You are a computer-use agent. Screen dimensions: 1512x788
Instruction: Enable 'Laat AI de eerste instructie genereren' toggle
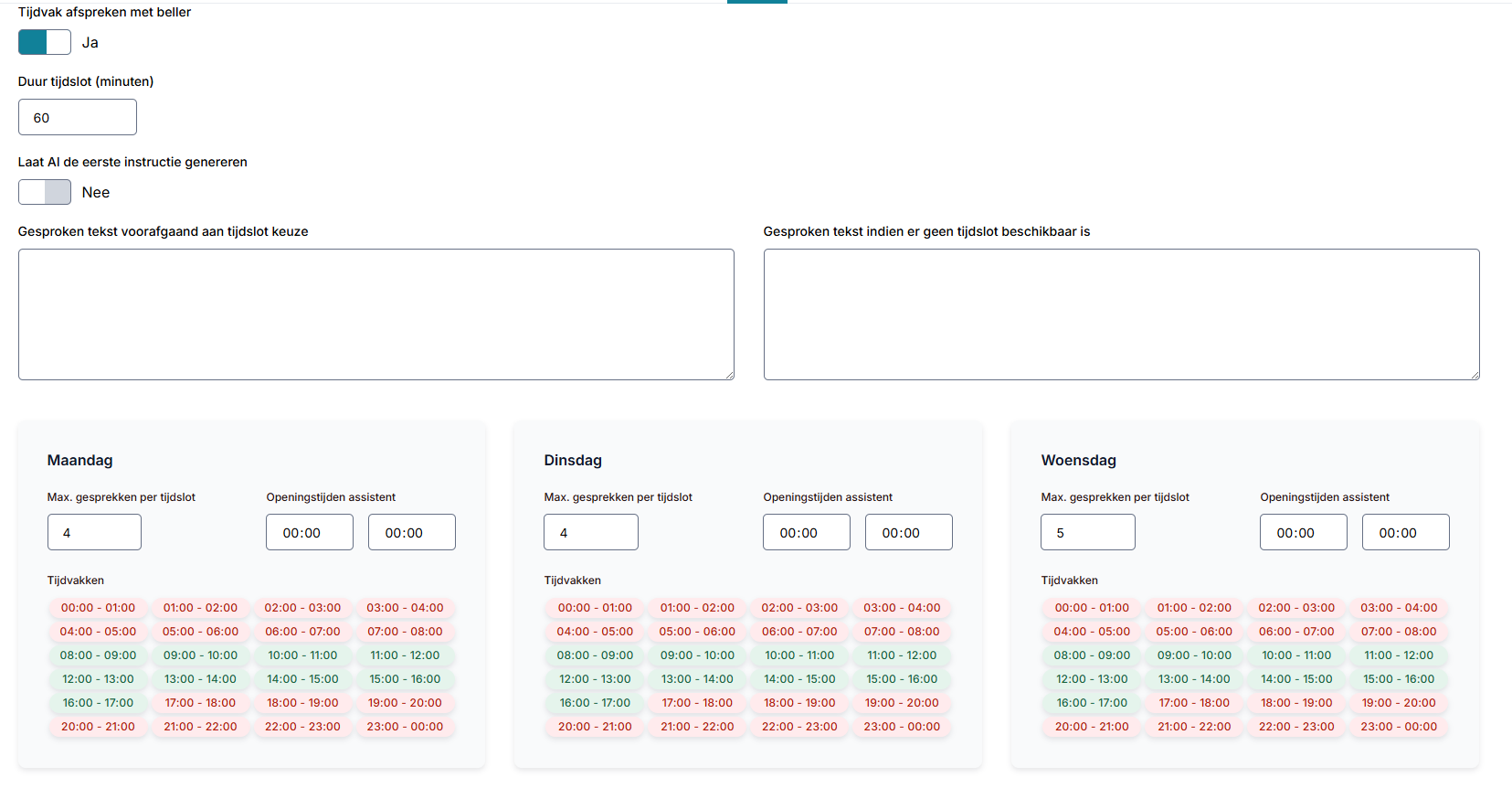click(45, 192)
